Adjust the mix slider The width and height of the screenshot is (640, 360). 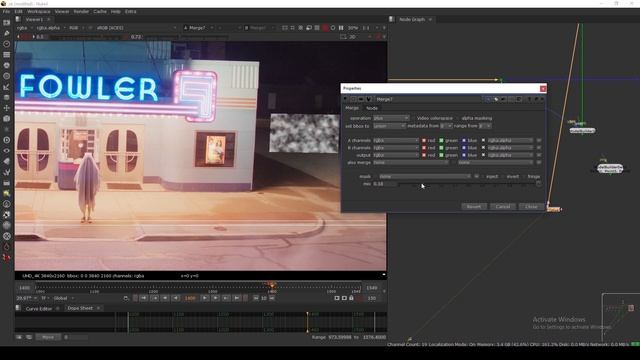pos(468,184)
